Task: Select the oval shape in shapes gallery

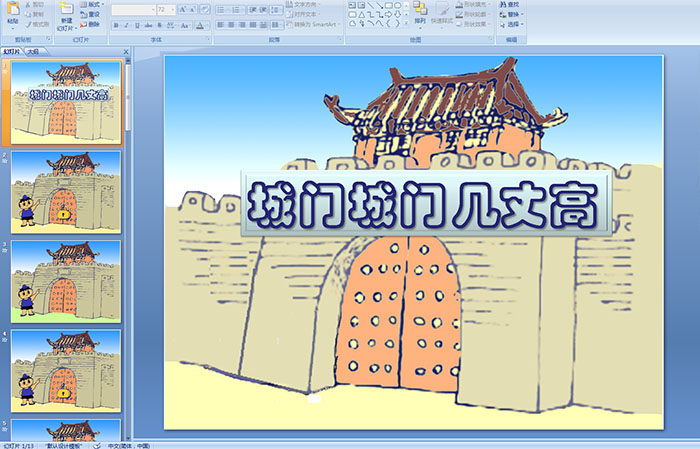Action: [397, 5]
